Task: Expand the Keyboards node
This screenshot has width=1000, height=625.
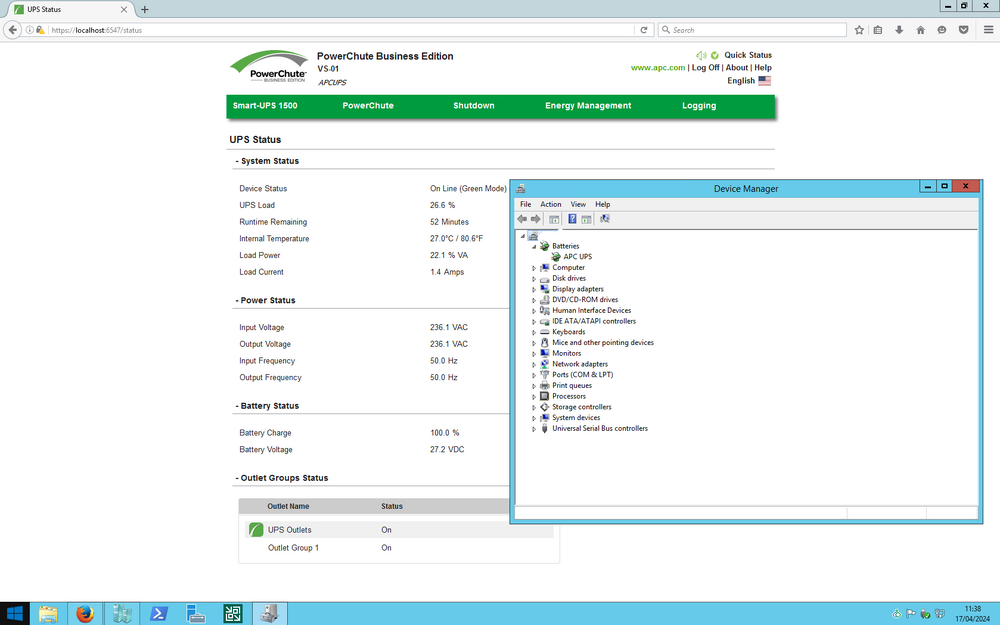Action: pyautogui.click(x=534, y=332)
